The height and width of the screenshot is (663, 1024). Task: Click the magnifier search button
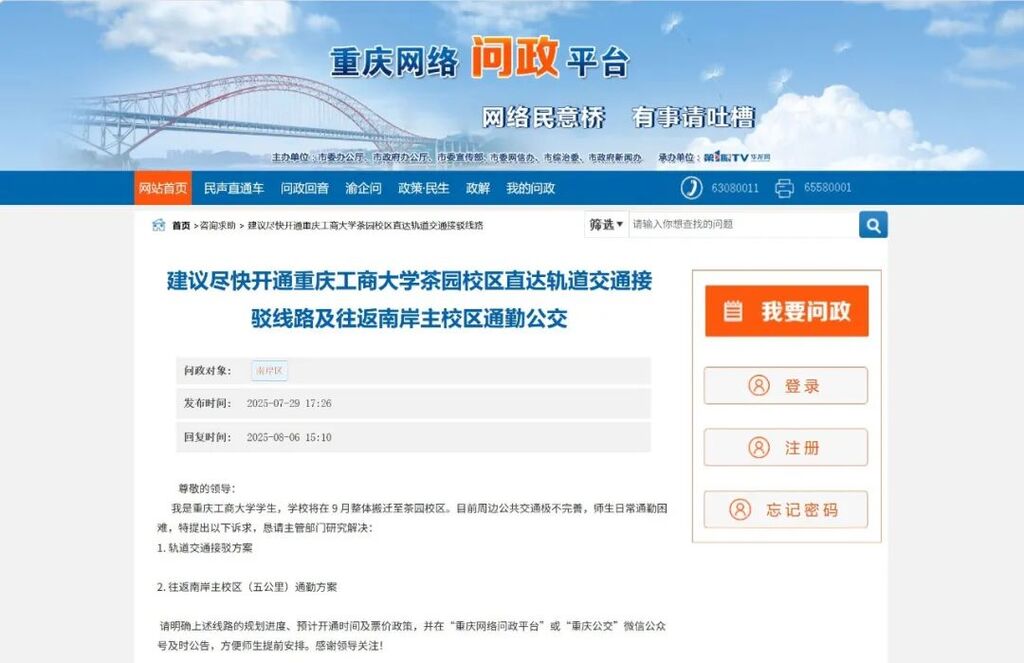[872, 225]
